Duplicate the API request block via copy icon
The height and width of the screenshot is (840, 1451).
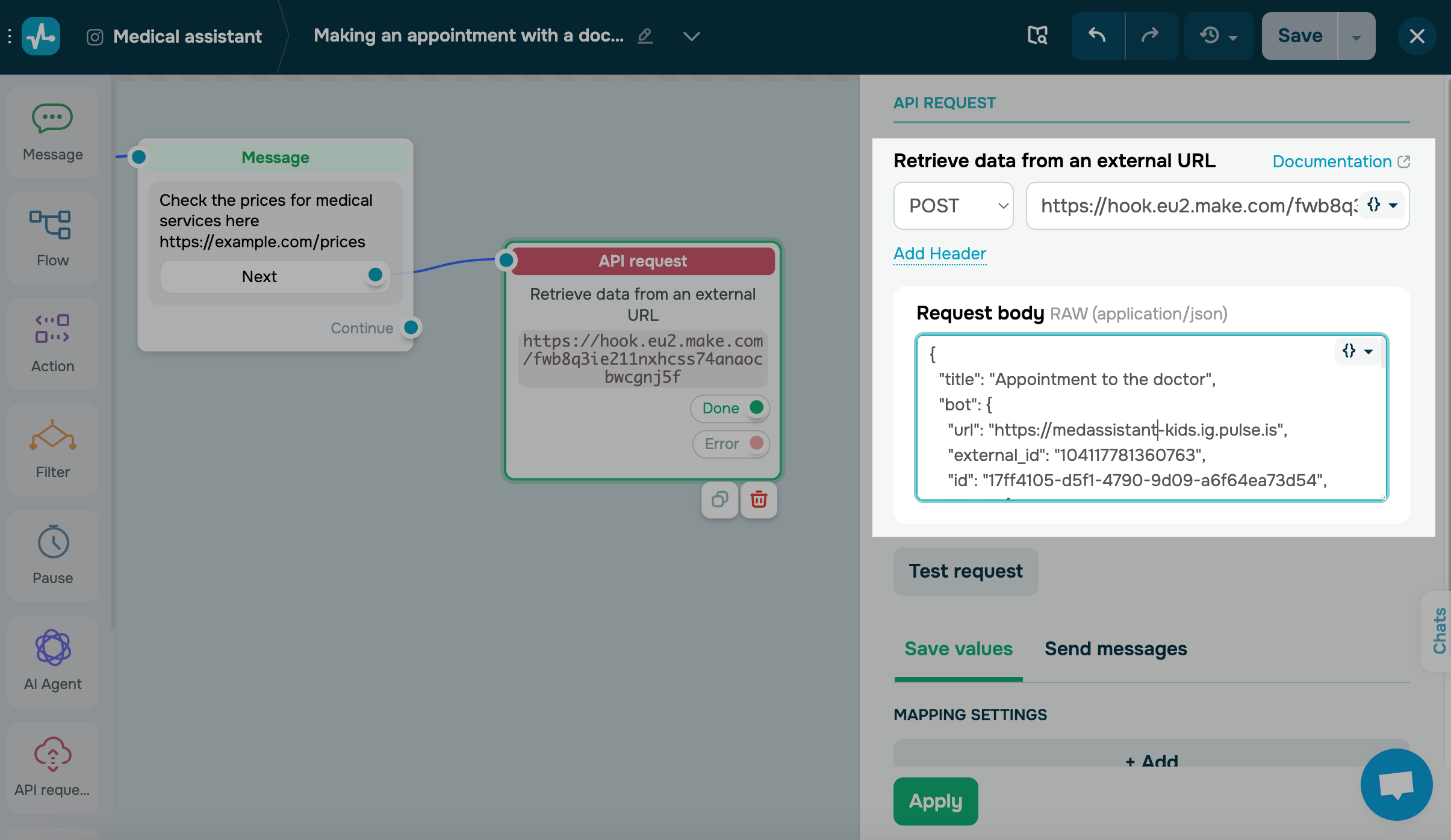[x=719, y=499]
